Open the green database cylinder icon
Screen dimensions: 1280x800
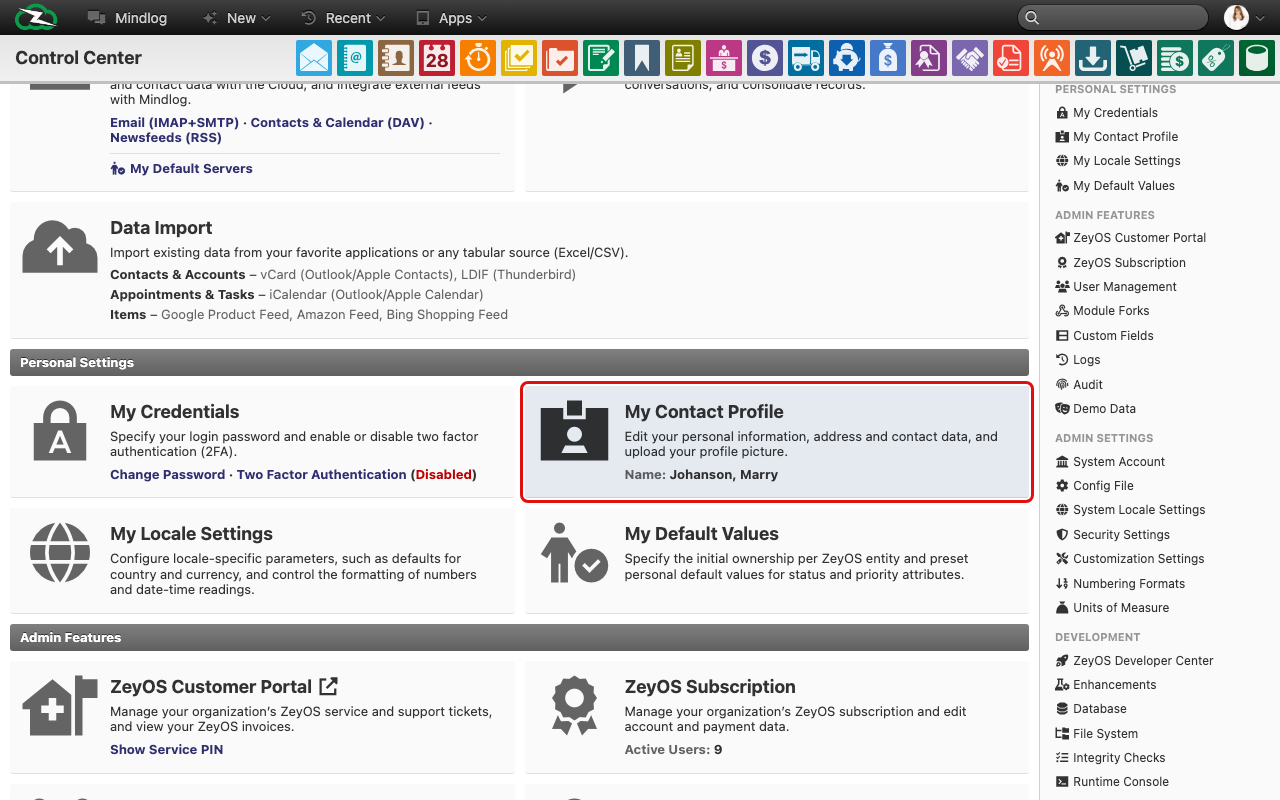(1257, 58)
